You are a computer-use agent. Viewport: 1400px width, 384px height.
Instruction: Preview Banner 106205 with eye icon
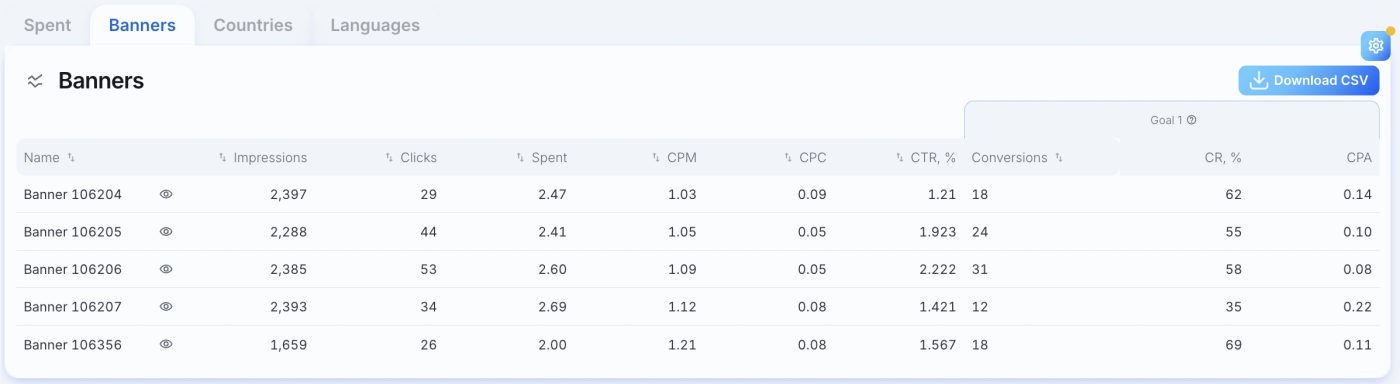pyautogui.click(x=166, y=232)
